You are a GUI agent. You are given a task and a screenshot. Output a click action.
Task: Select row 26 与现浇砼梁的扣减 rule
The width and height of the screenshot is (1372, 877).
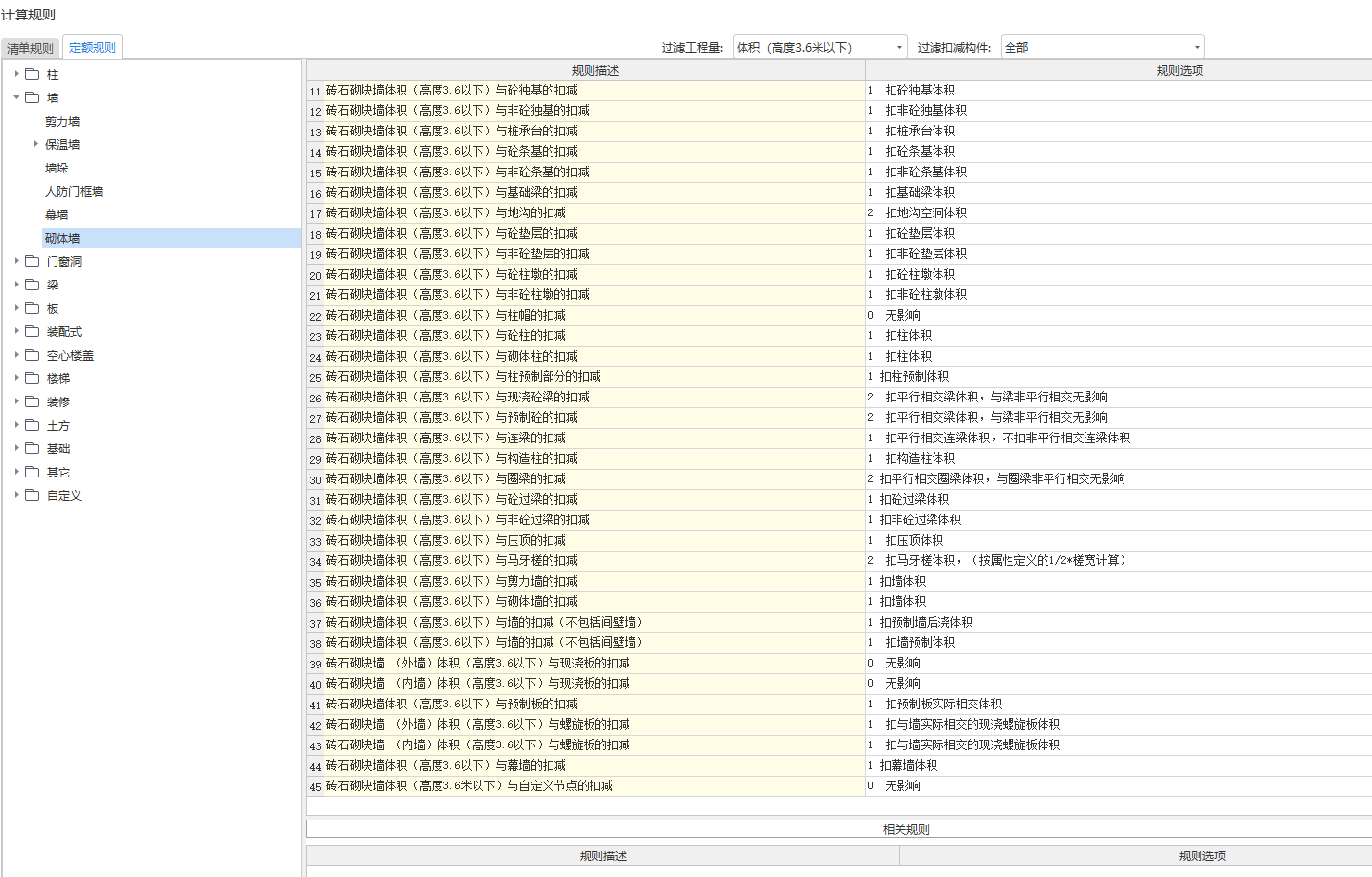click(594, 398)
